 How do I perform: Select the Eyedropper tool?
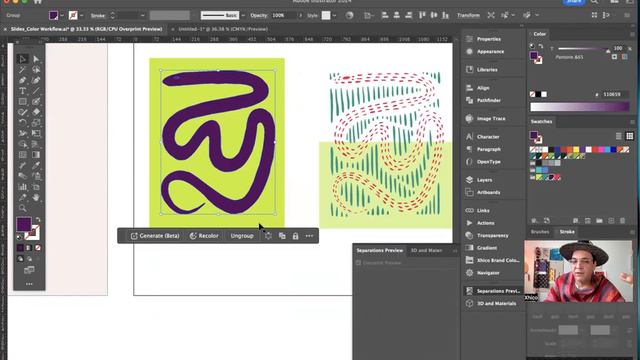tap(36, 165)
